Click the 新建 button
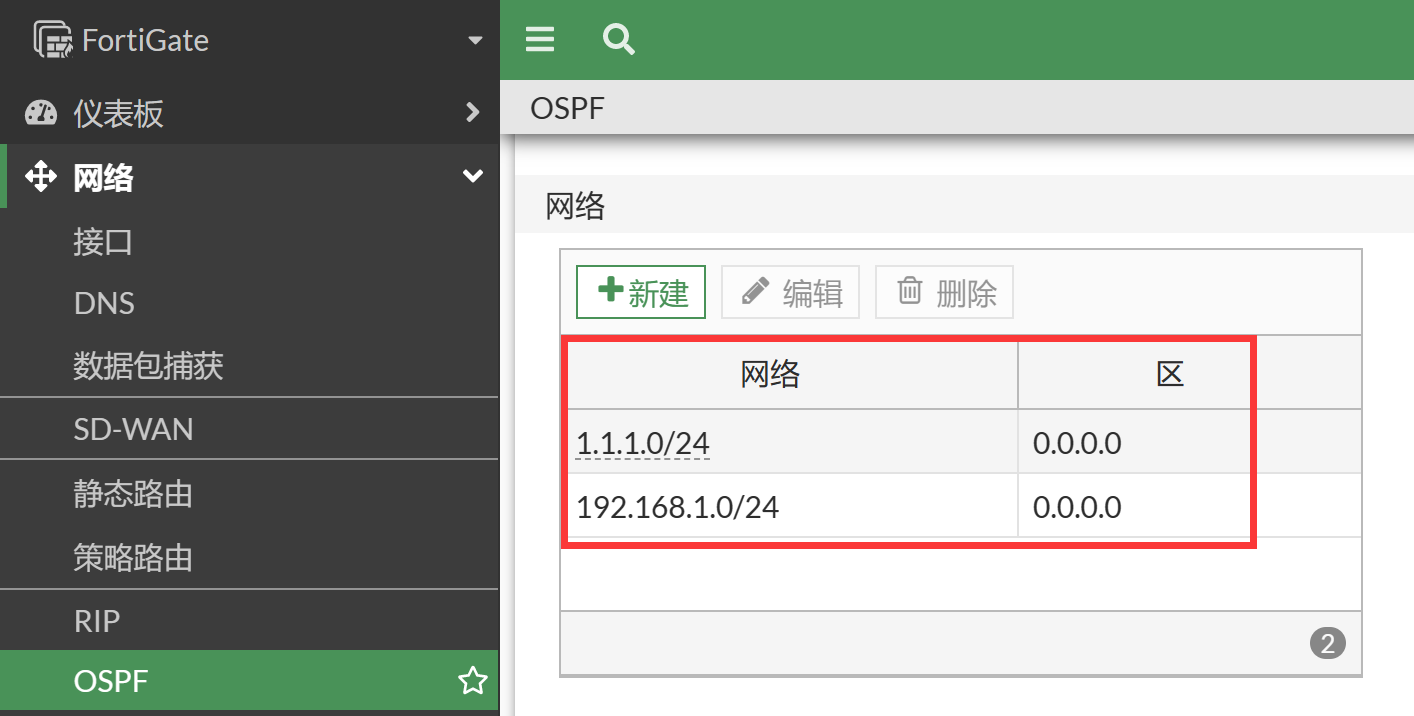The image size is (1414, 716). (641, 292)
